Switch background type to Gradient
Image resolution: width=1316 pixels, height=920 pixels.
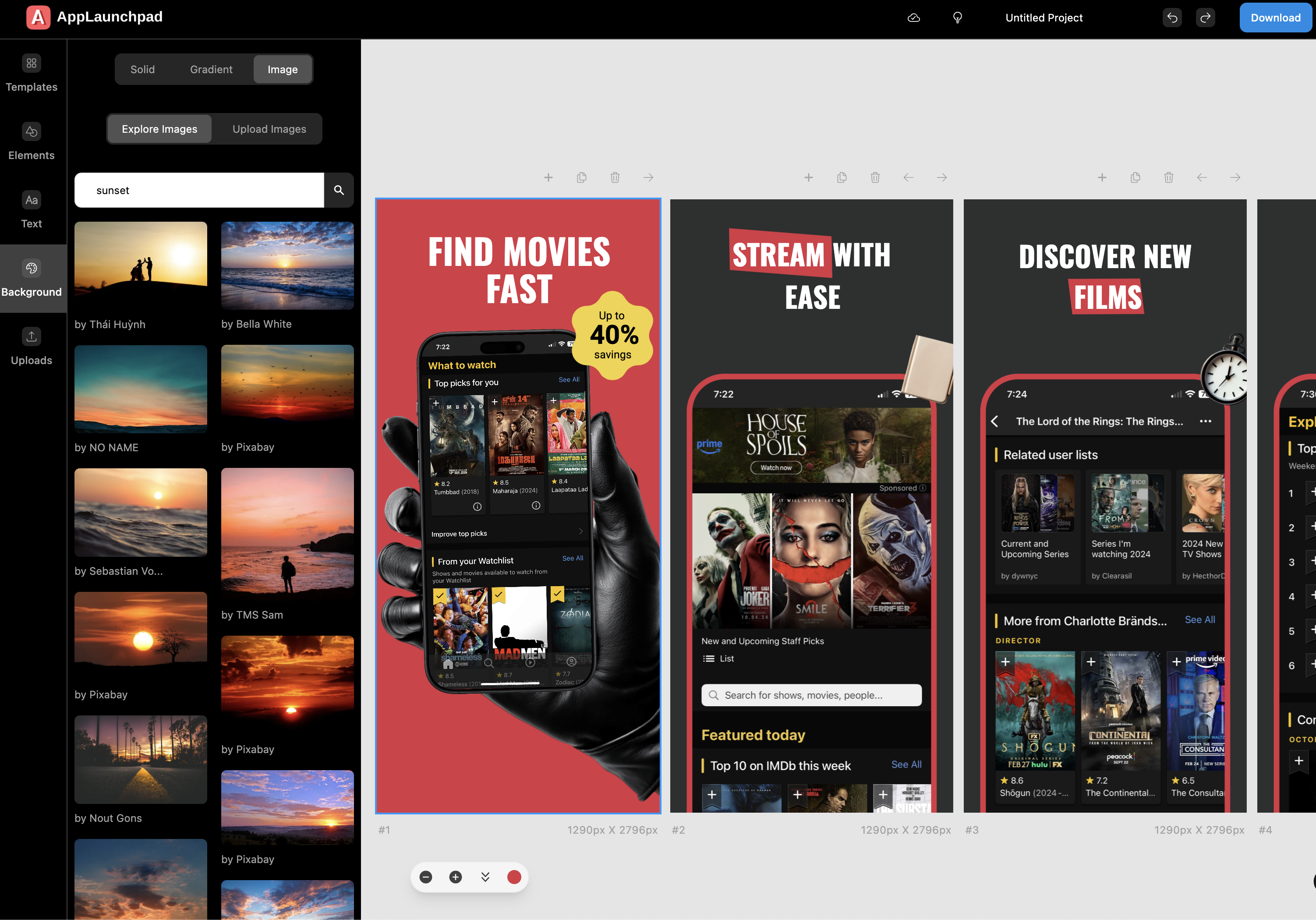point(211,69)
